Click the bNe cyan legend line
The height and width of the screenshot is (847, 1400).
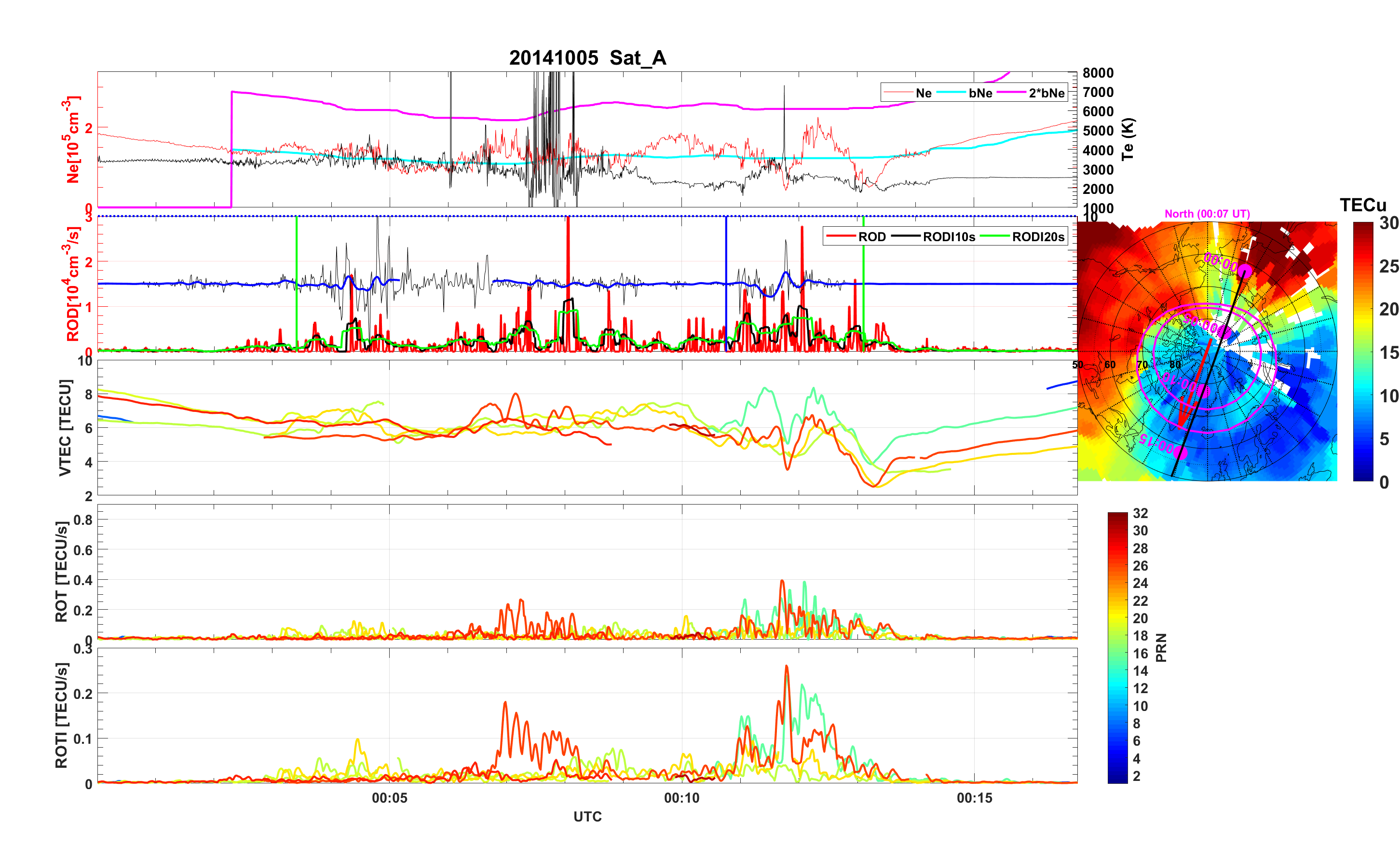(951, 93)
